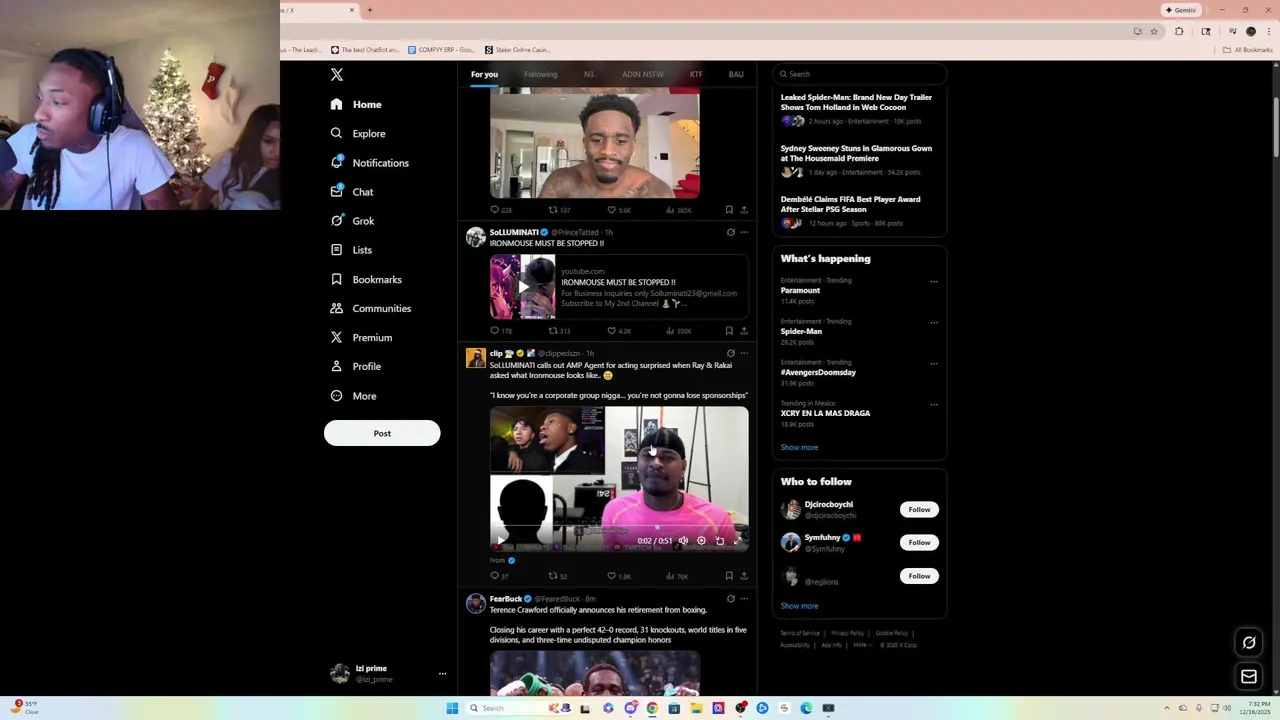This screenshot has width=1280, height=720.
Task: Open clip video settings gear
Action: 701,541
